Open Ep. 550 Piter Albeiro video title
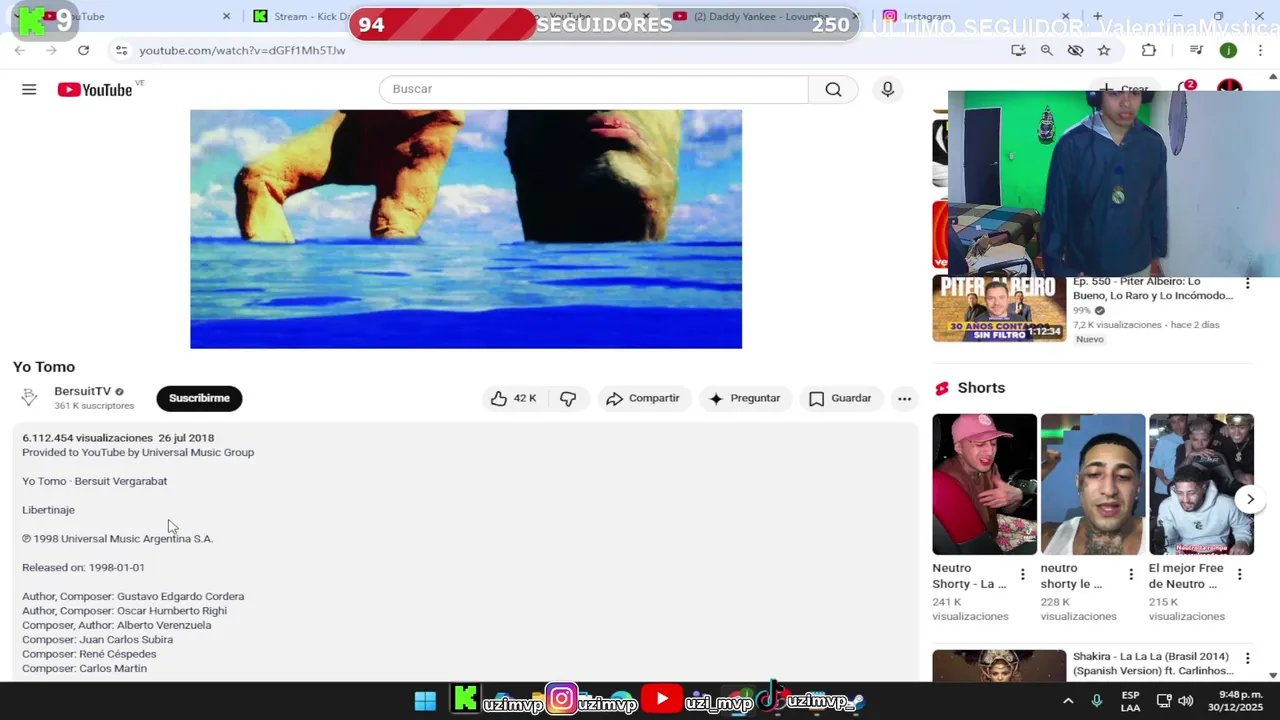This screenshot has height=720, width=1280. click(x=1153, y=288)
